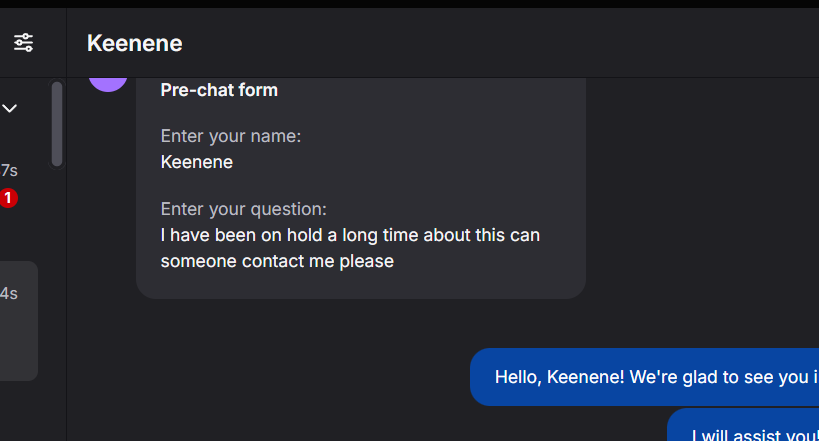Image resolution: width=819 pixels, height=441 pixels.
Task: Click the chat list vertical scrollbar
Action: click(x=57, y=124)
